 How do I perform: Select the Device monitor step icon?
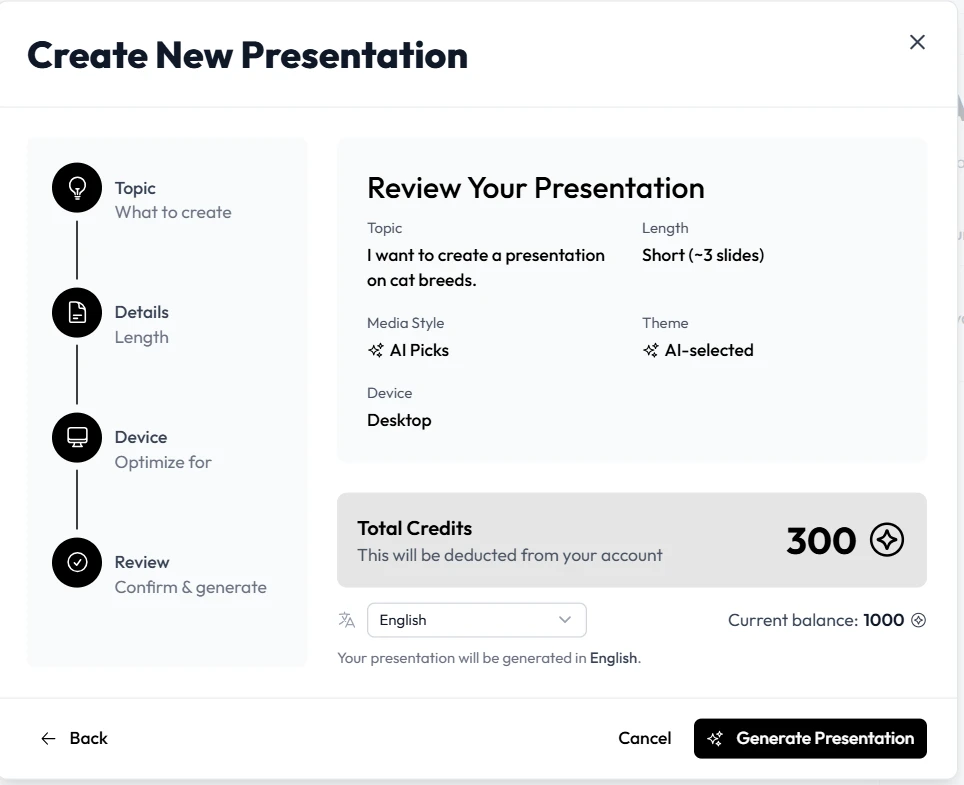click(77, 437)
